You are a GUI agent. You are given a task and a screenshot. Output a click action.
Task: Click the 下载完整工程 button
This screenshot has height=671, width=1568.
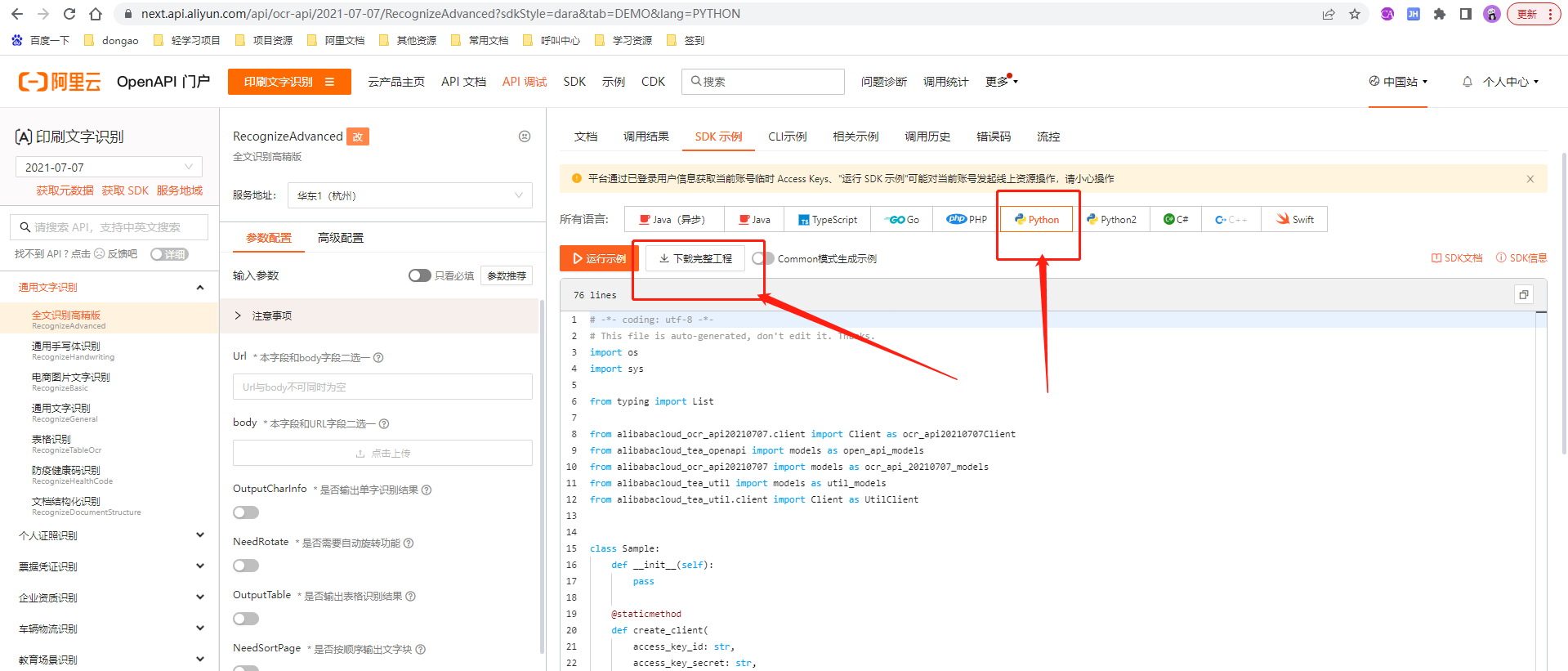695,258
